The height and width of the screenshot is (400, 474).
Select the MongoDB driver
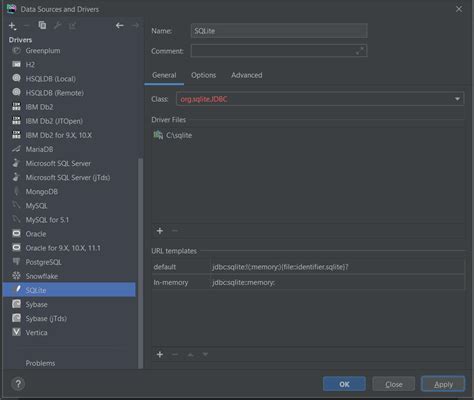pyautogui.click(x=69, y=192)
